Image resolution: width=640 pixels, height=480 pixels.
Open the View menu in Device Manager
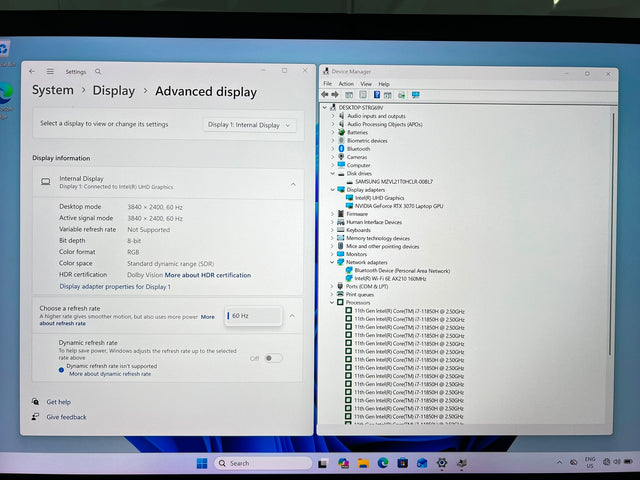(366, 84)
